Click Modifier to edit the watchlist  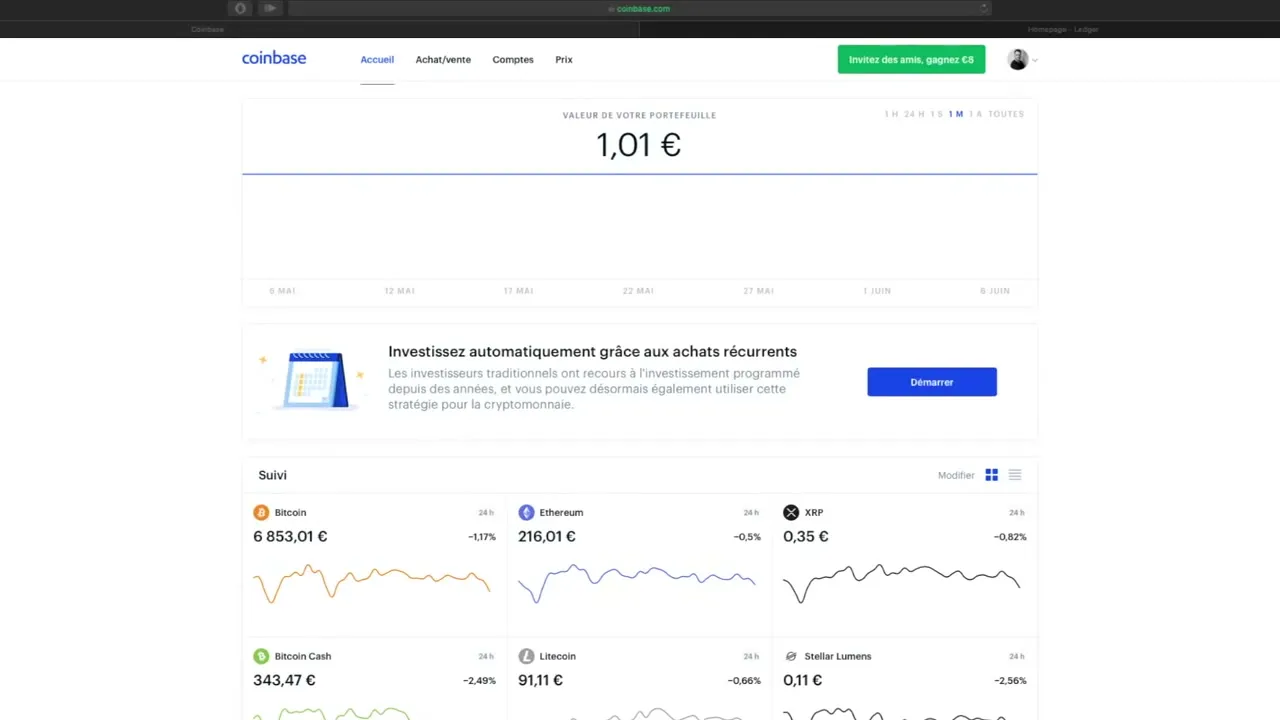click(x=955, y=475)
